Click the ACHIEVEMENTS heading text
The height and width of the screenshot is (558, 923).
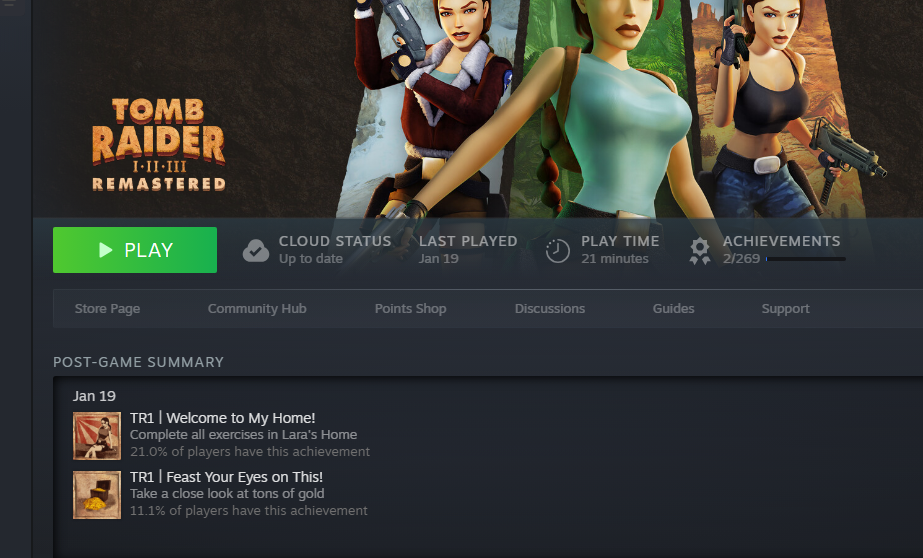pos(781,241)
